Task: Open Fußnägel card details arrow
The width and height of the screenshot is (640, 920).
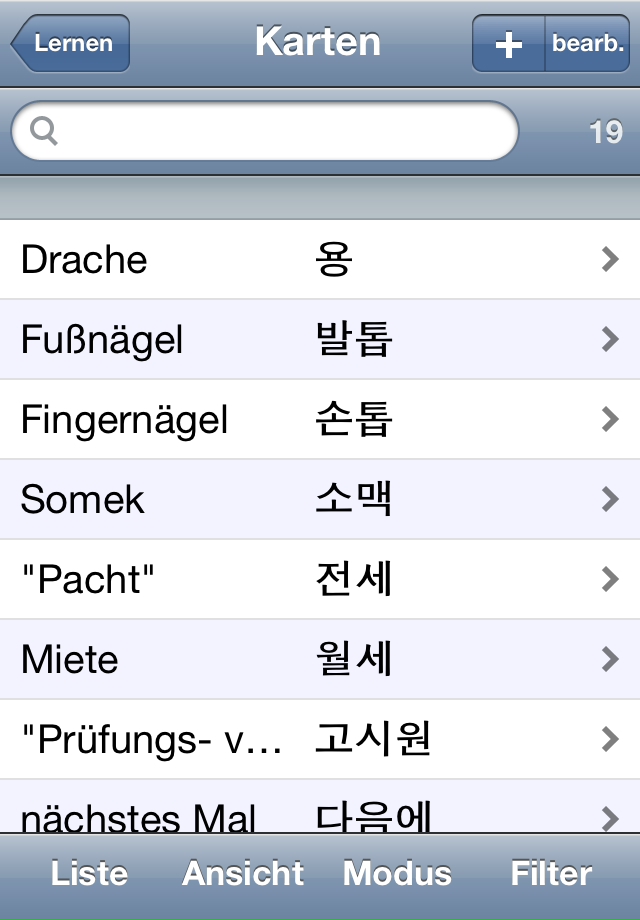Action: [610, 340]
